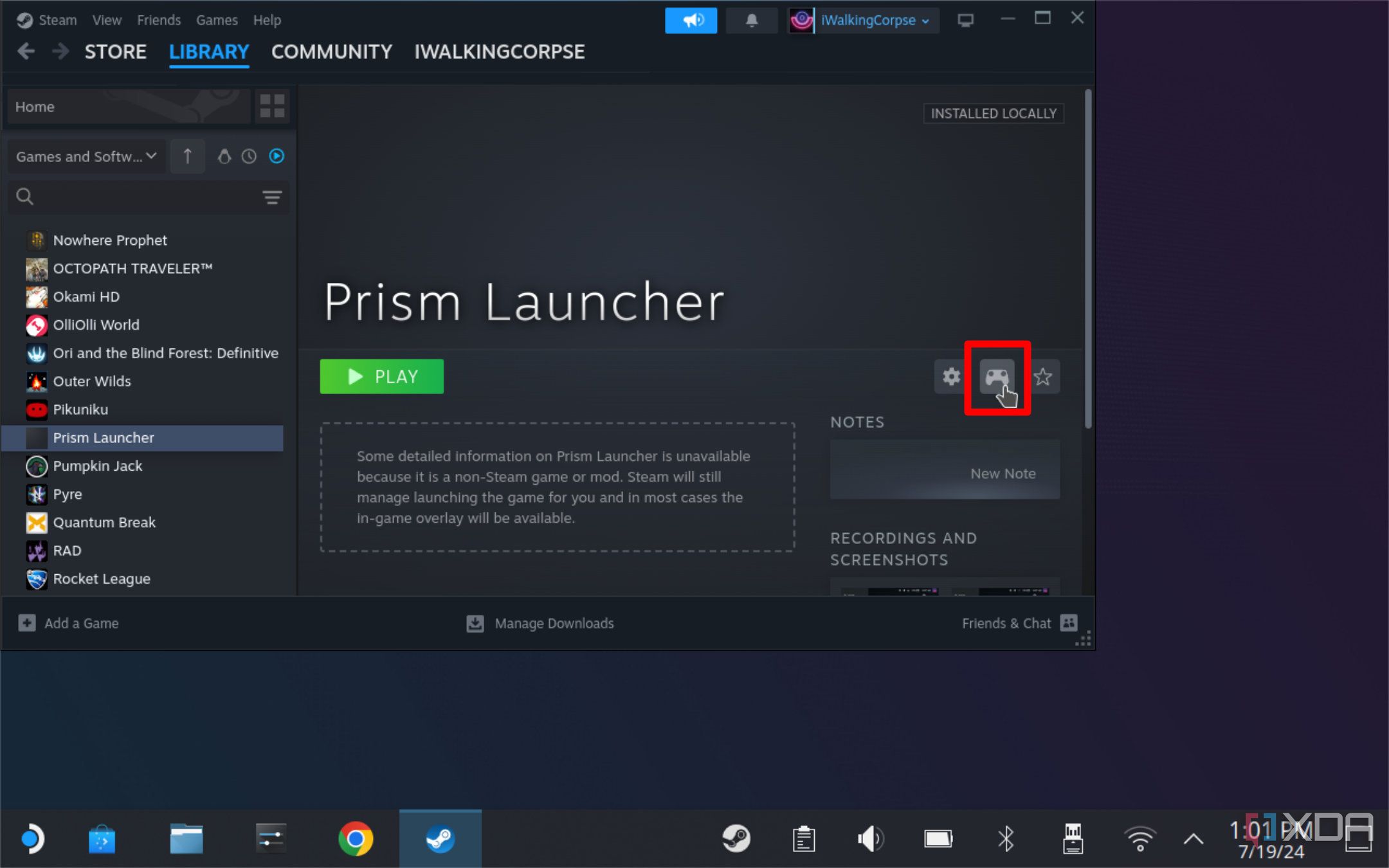Go back with the left arrow

click(26, 51)
